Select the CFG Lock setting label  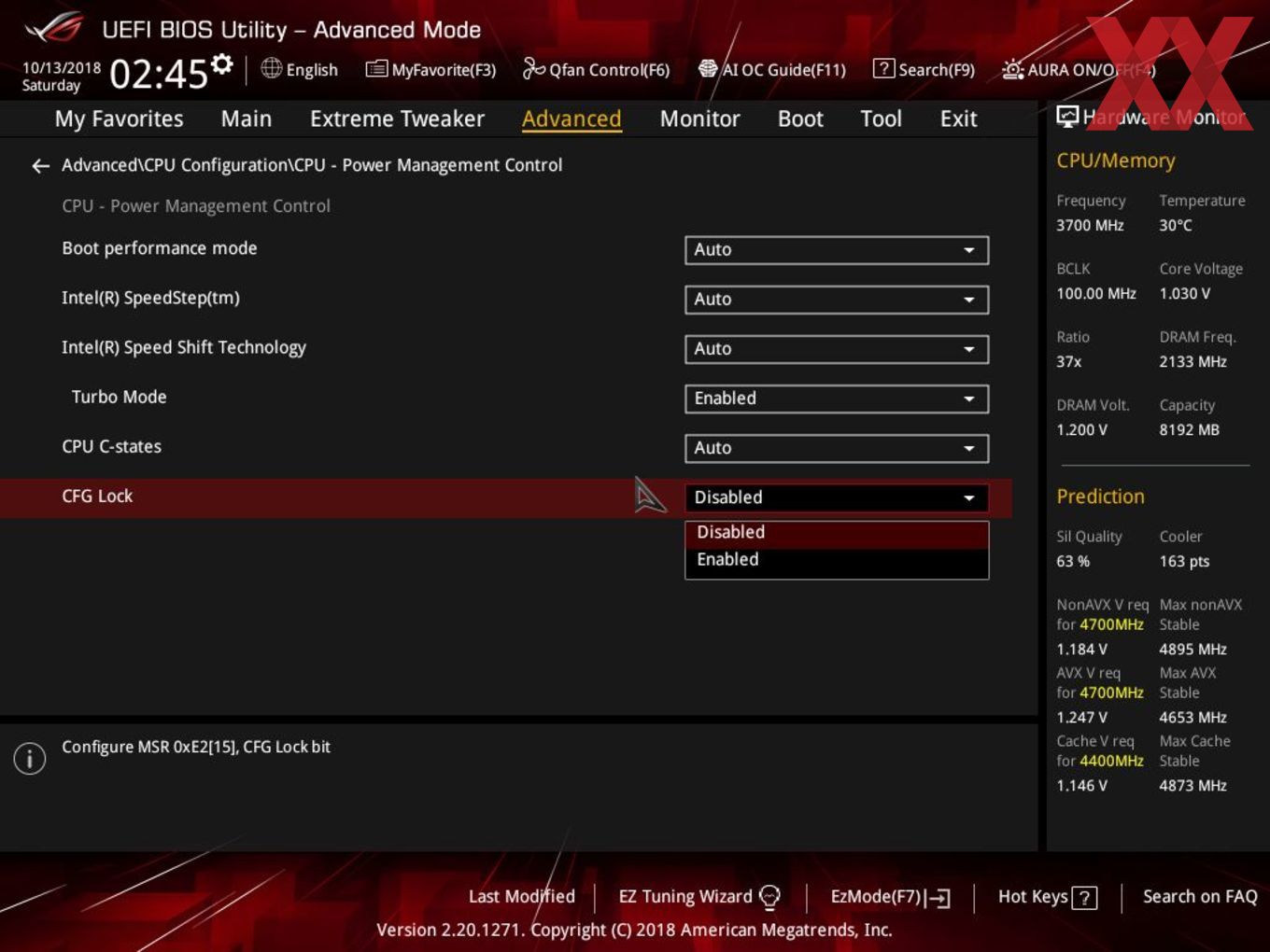[x=97, y=497]
